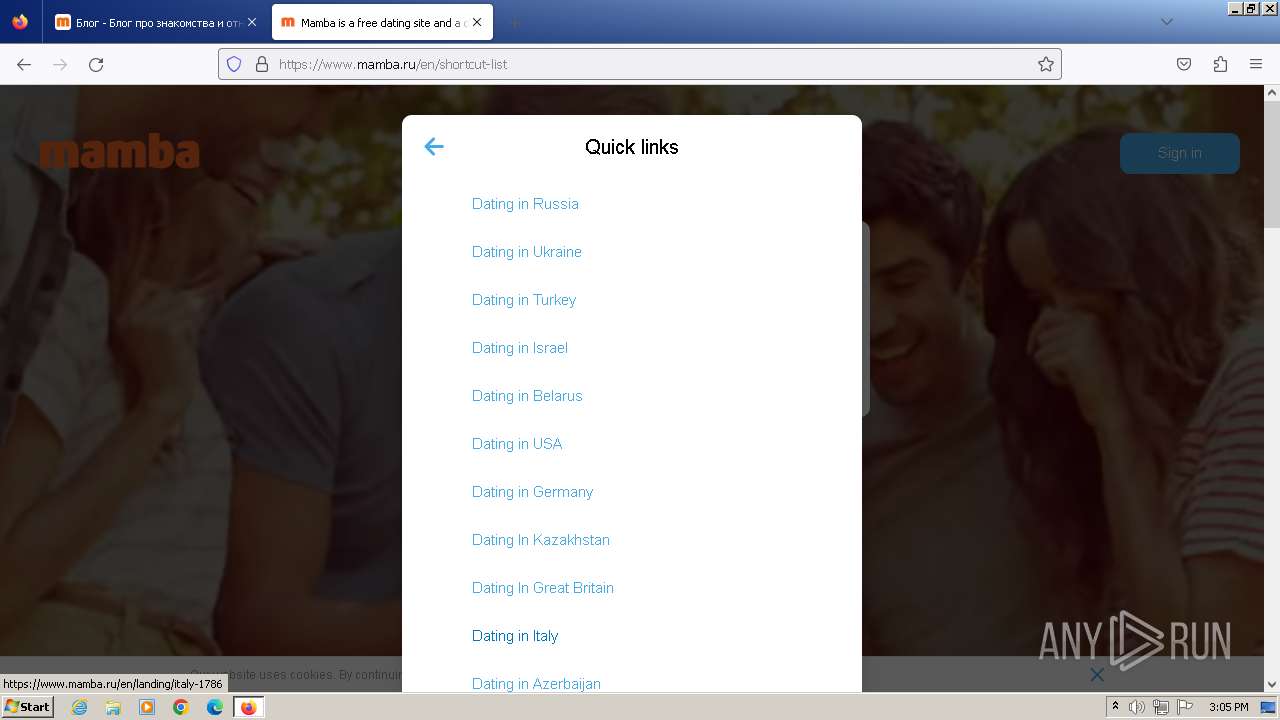1280x720 pixels.
Task: Open Dating in Israel link
Action: click(520, 348)
